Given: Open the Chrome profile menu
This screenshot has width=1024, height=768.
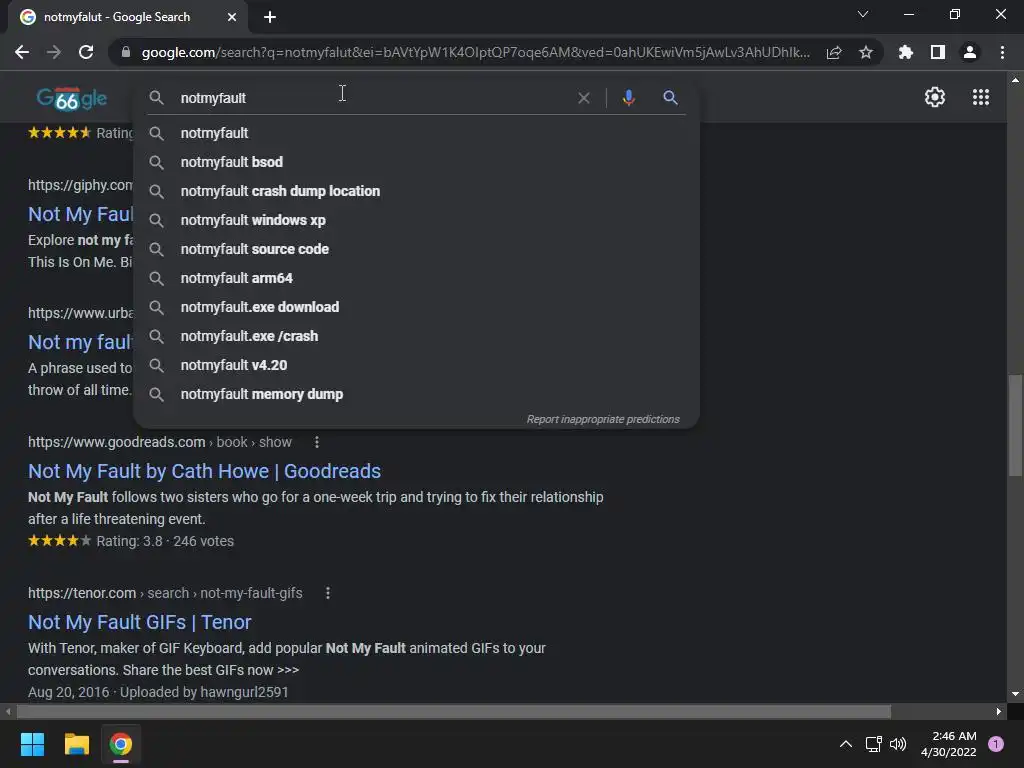Looking at the screenshot, I should coord(970,52).
